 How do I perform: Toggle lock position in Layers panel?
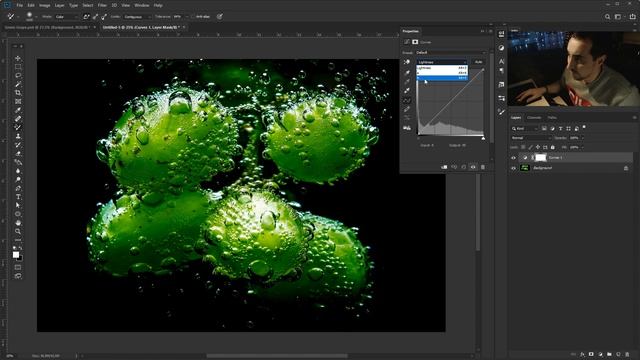[x=538, y=147]
